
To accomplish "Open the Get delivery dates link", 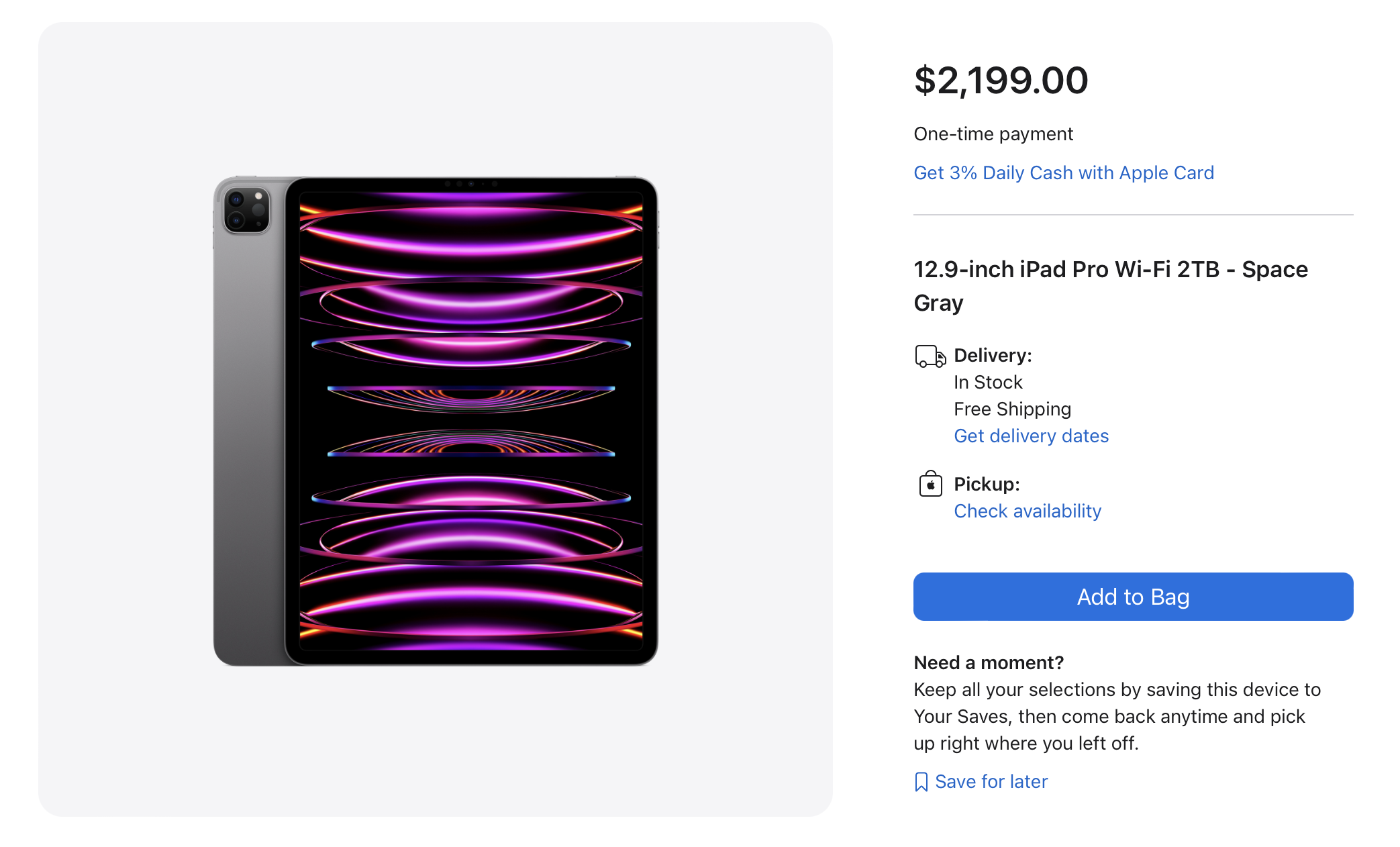I will (1031, 436).
